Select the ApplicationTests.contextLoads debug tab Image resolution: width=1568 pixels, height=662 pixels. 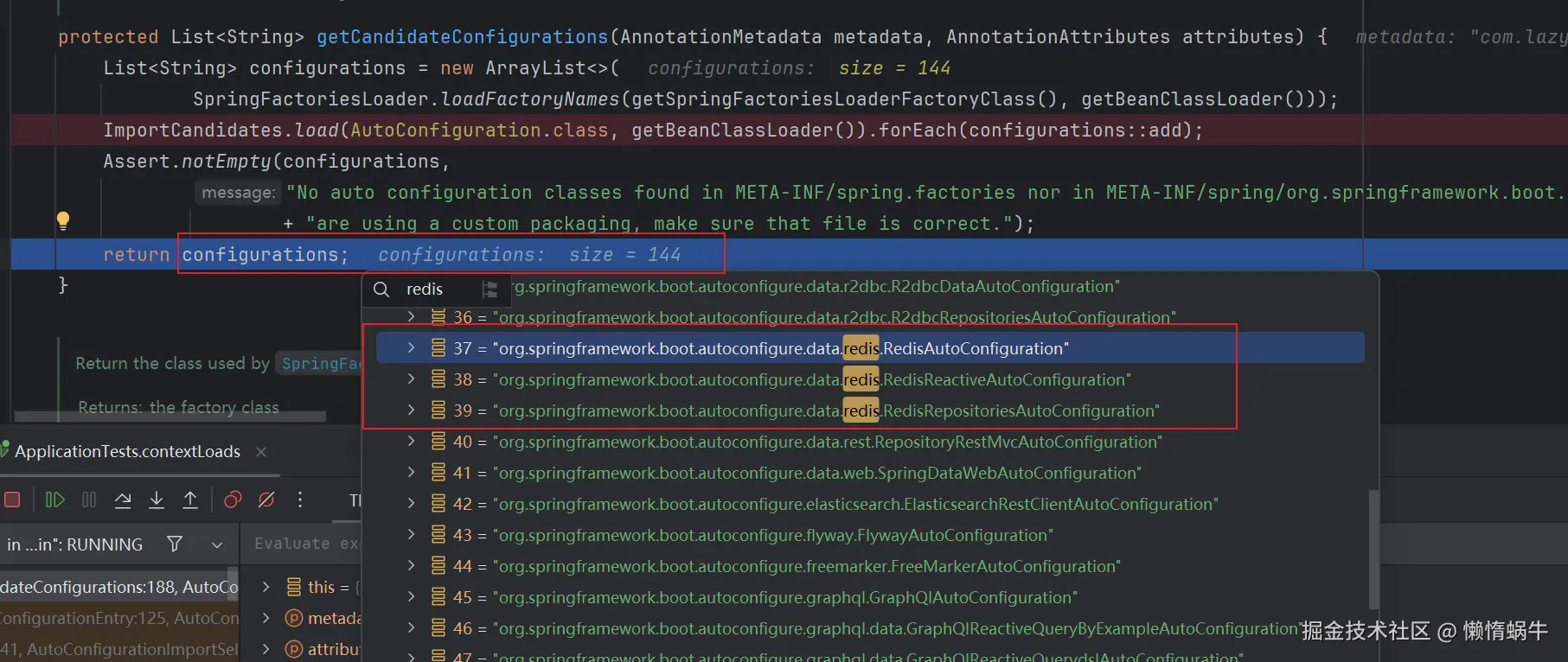tap(127, 451)
